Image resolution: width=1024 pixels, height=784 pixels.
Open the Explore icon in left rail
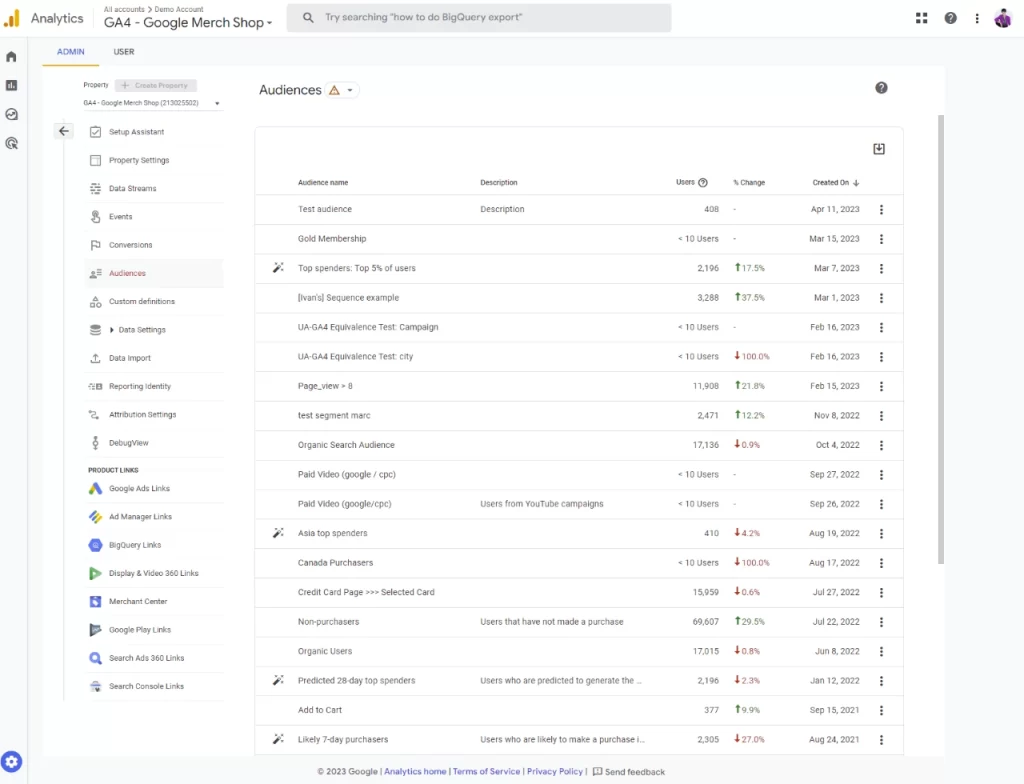click(x=11, y=114)
